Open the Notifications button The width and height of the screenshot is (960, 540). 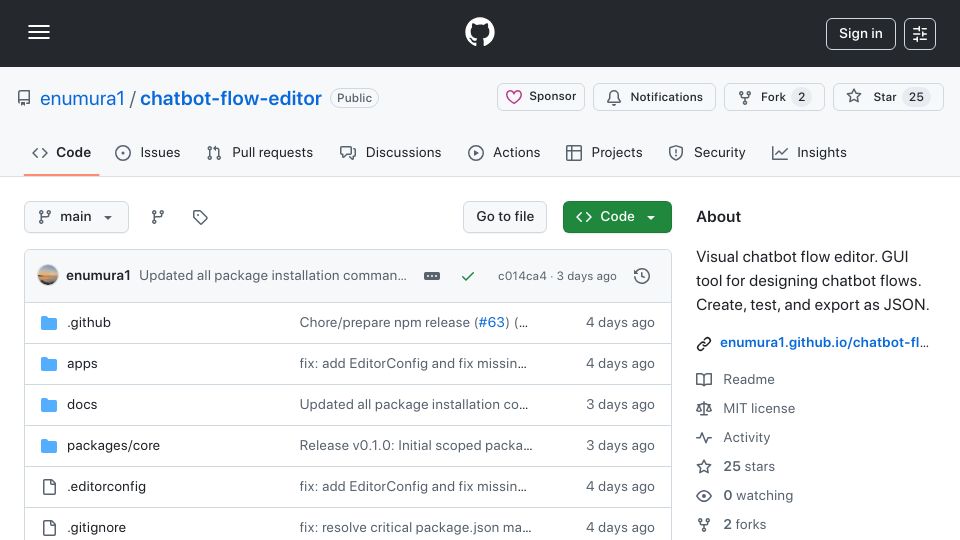pos(654,97)
